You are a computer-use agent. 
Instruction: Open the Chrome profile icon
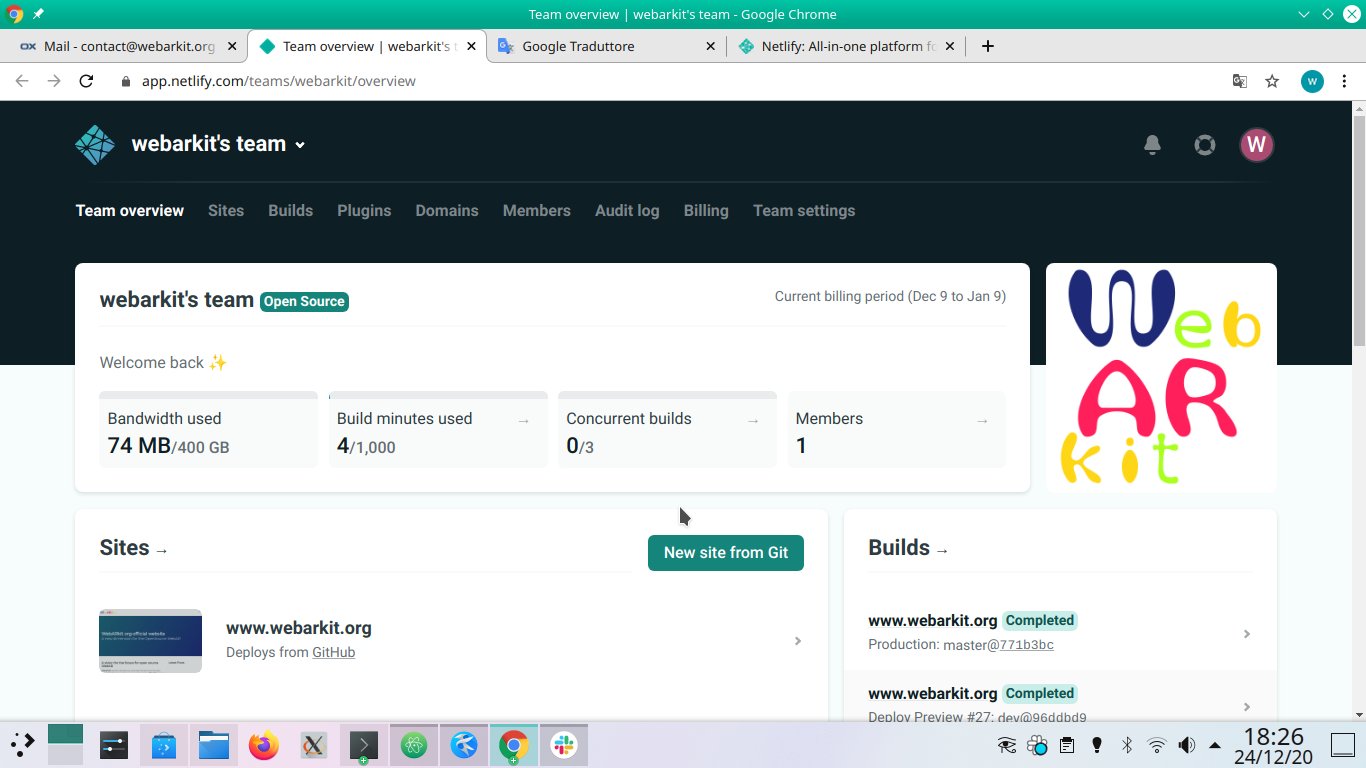1312,81
